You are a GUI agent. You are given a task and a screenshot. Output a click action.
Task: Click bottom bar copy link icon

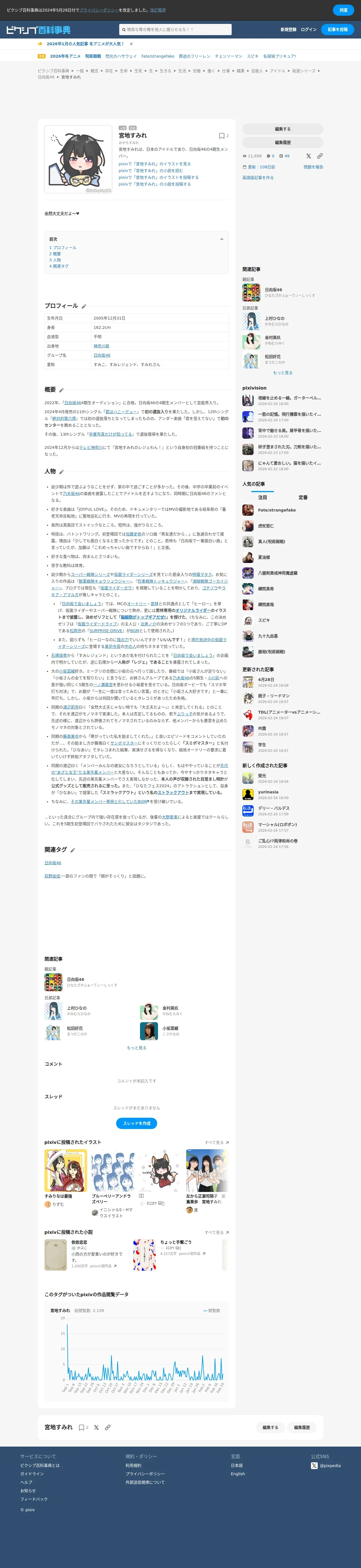click(108, 1427)
